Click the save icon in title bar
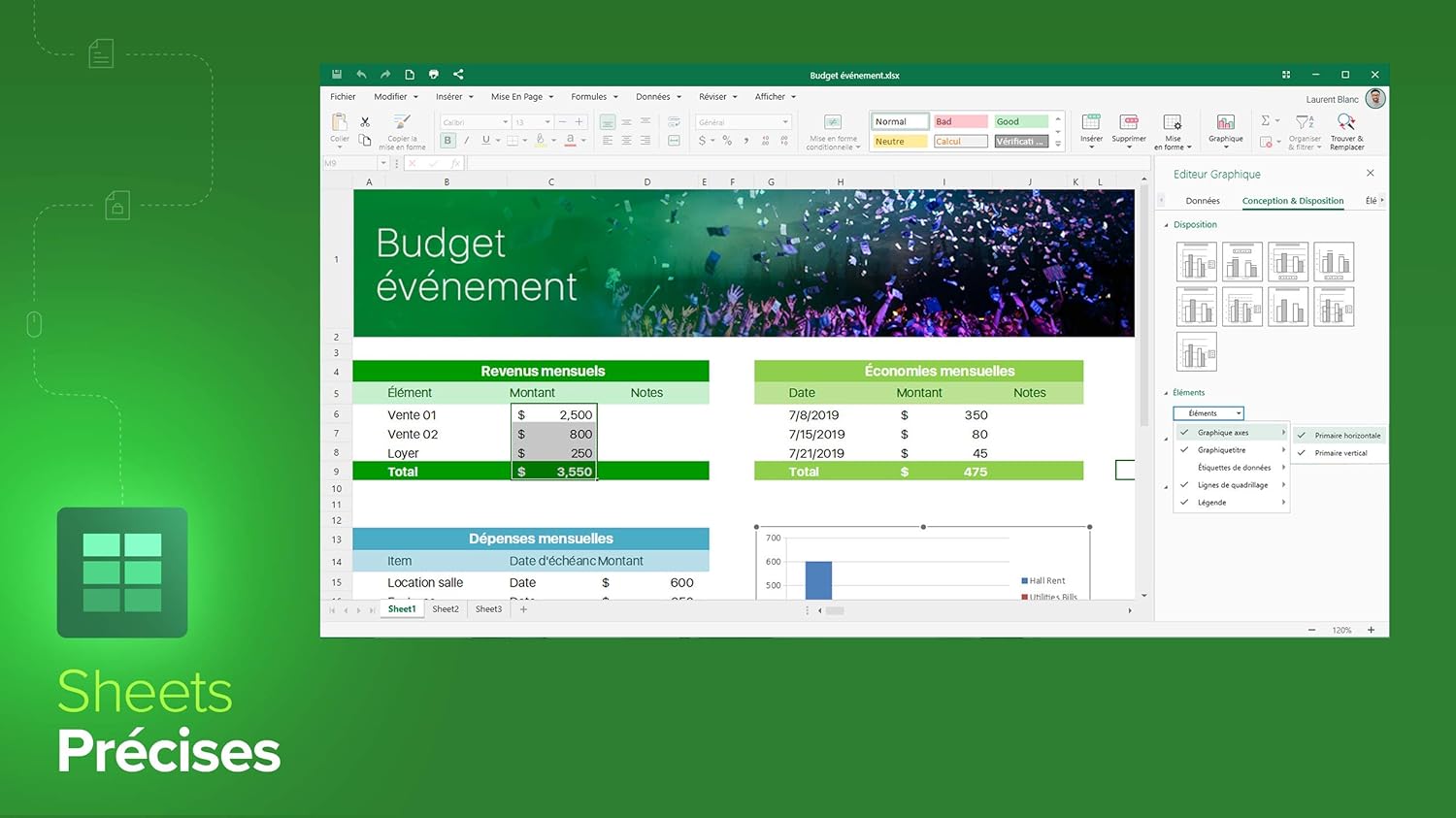This screenshot has width=1456, height=818. pos(337,74)
